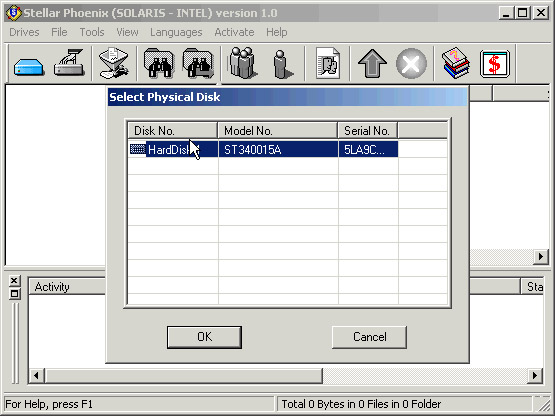Confirm disk selection with OK button
Image resolution: width=555 pixels, height=416 pixels.
coord(204,337)
